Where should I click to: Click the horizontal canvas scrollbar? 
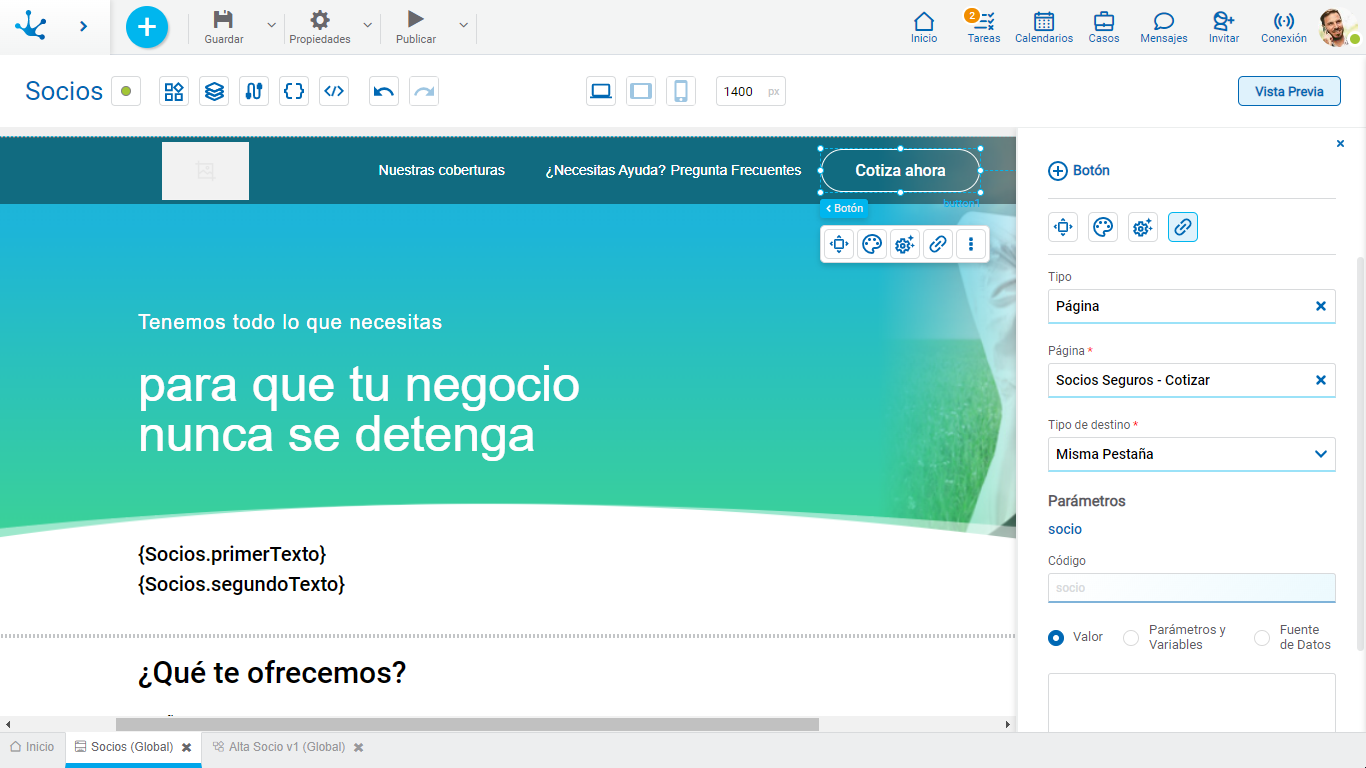[467, 724]
